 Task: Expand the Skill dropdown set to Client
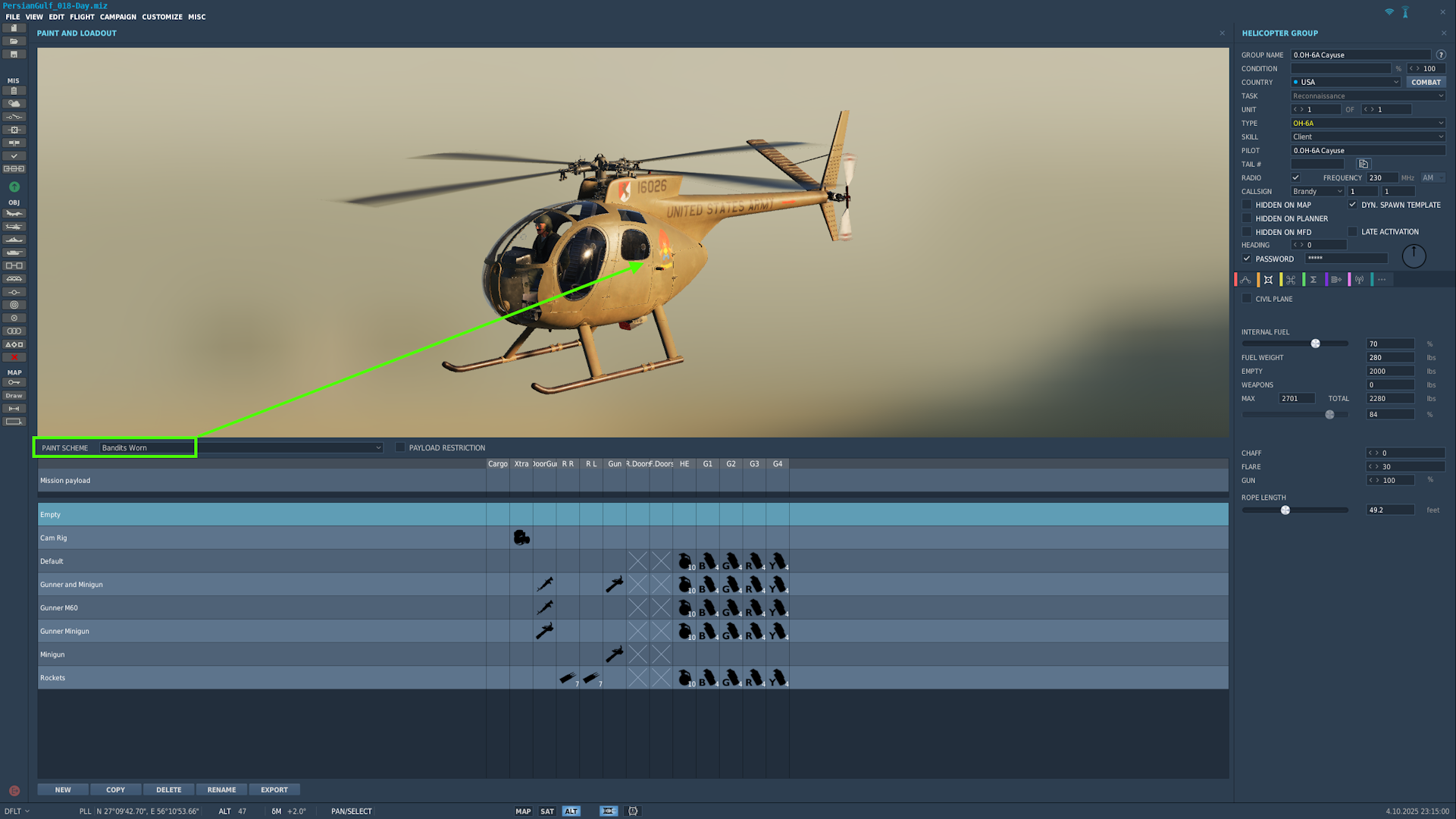click(x=1367, y=136)
